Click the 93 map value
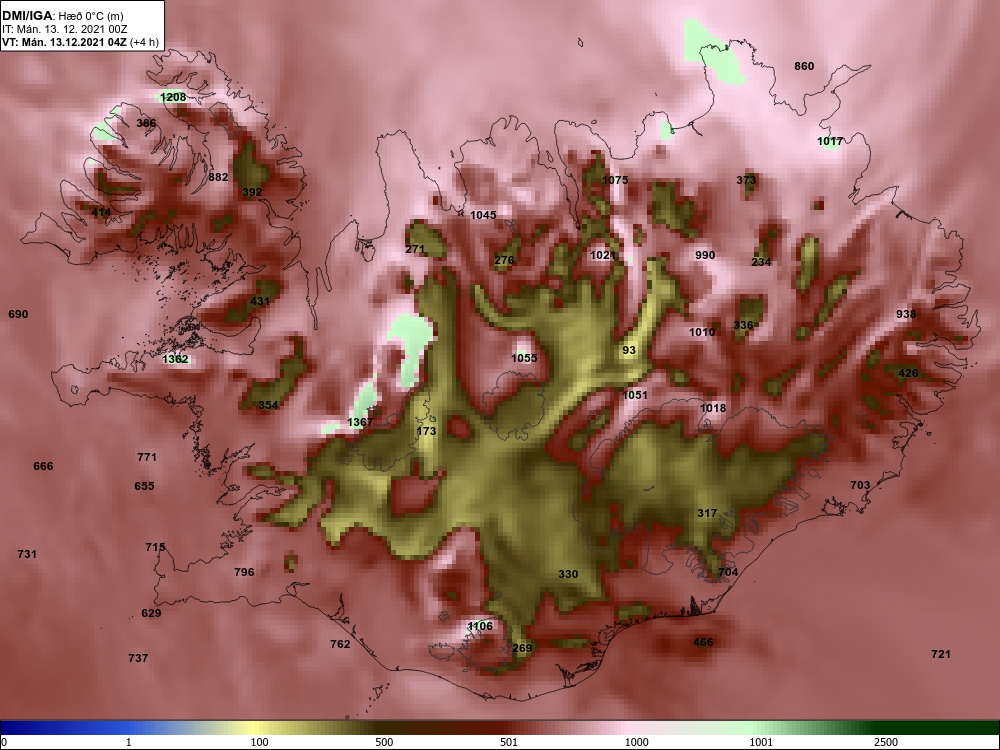Image resolution: width=1000 pixels, height=750 pixels. (629, 350)
